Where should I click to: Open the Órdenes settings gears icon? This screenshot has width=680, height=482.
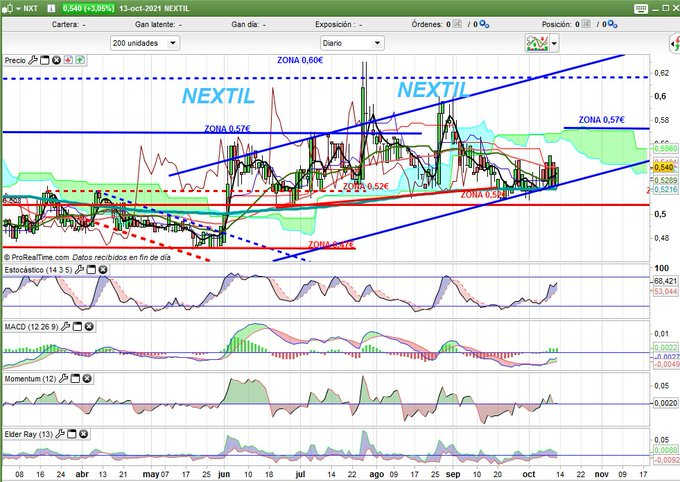pyautogui.click(x=484, y=25)
